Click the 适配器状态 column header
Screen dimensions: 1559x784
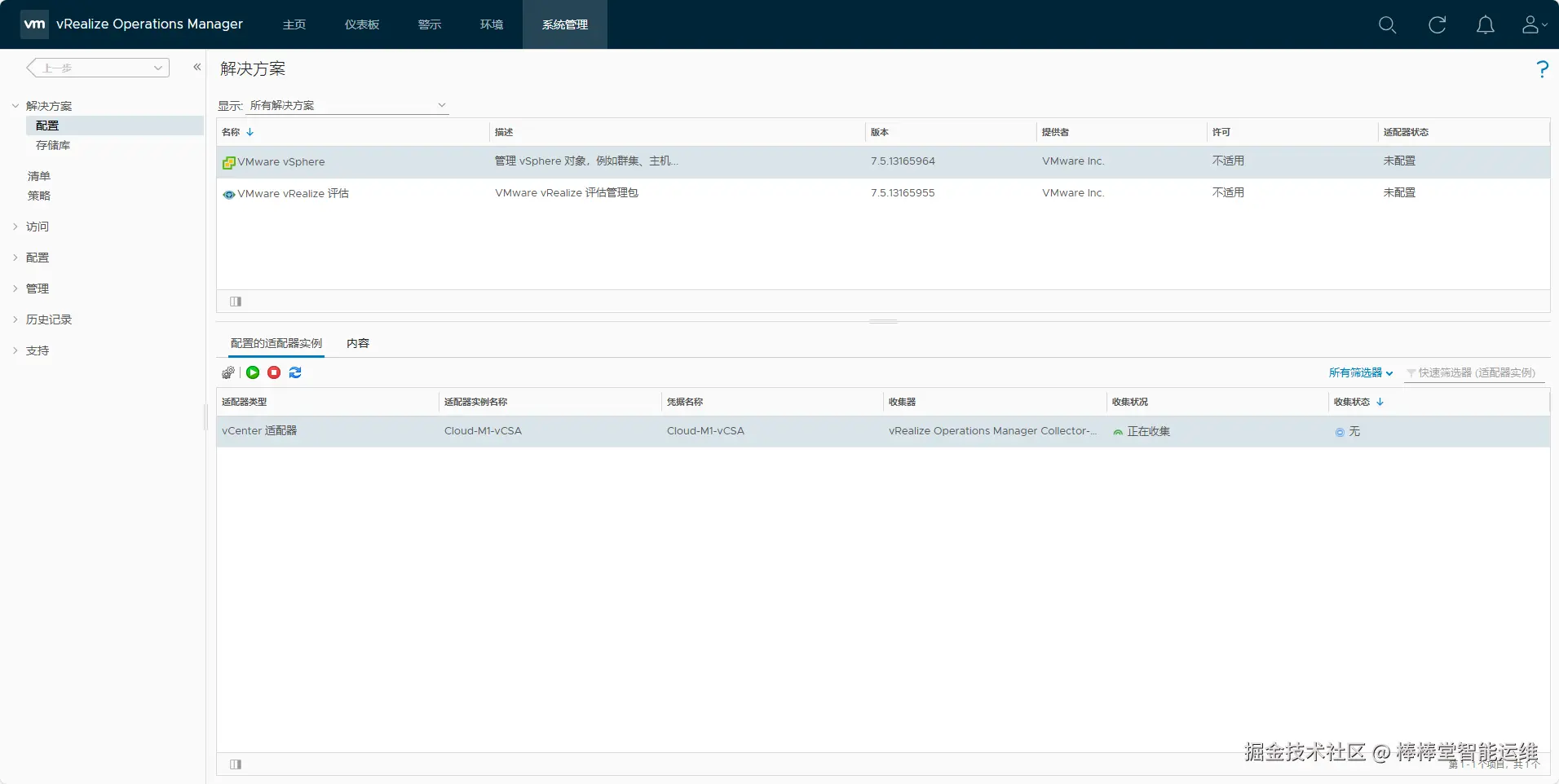pyautogui.click(x=1464, y=132)
